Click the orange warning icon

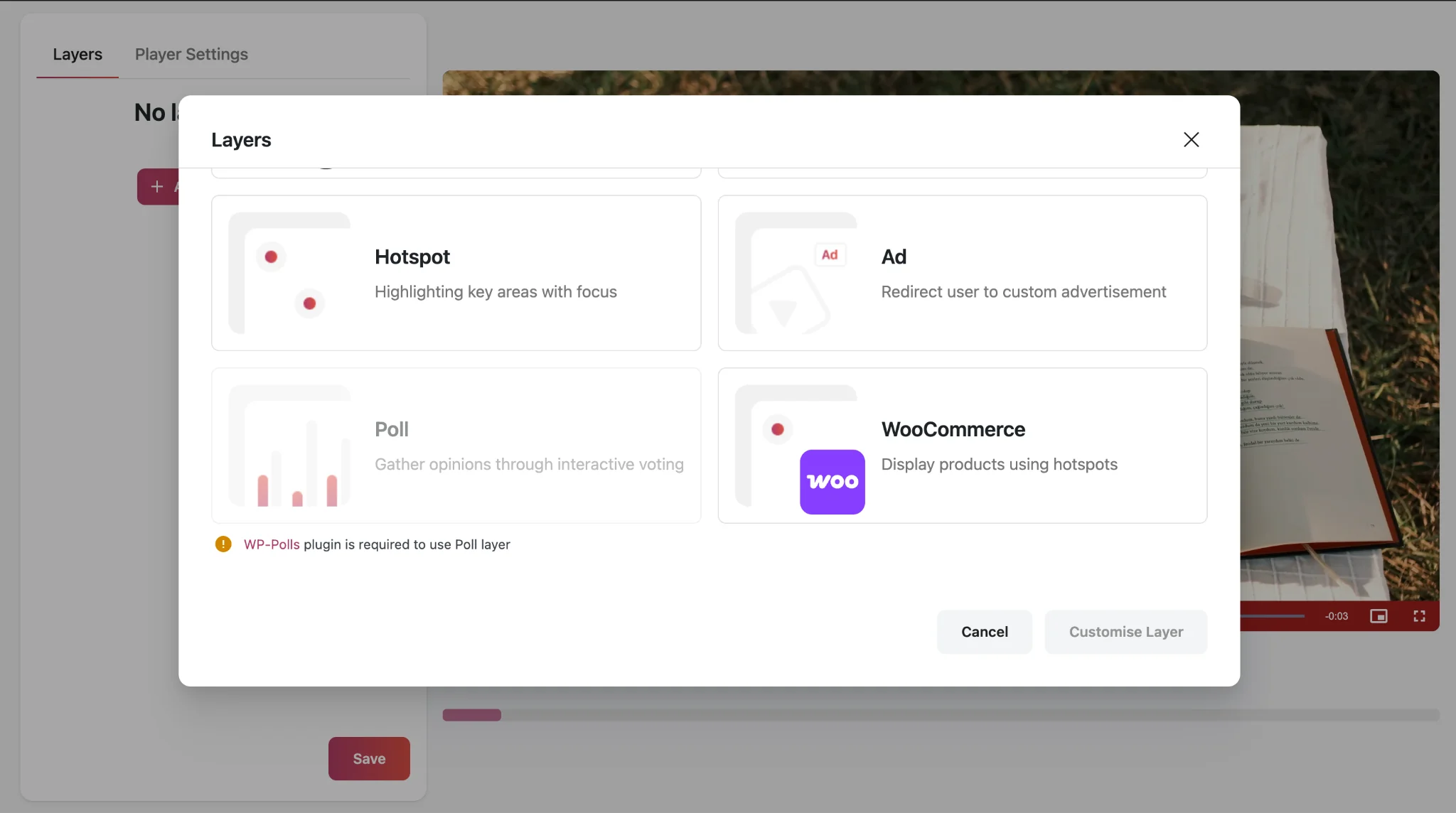(x=223, y=544)
